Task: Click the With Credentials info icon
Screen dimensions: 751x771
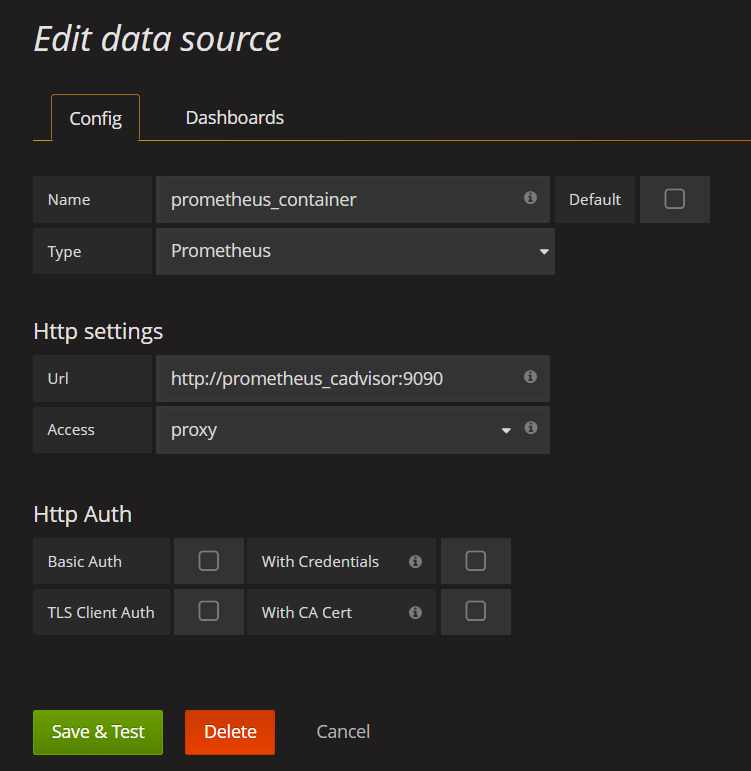Action: point(415,562)
